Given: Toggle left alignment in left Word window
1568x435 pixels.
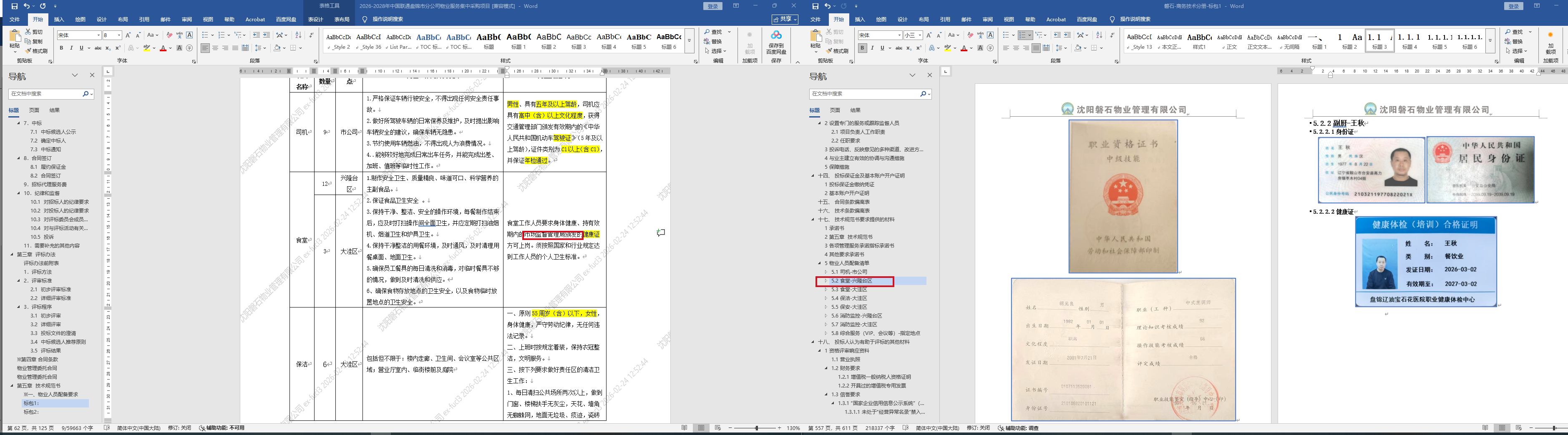Looking at the screenshot, I should pyautogui.click(x=206, y=48).
